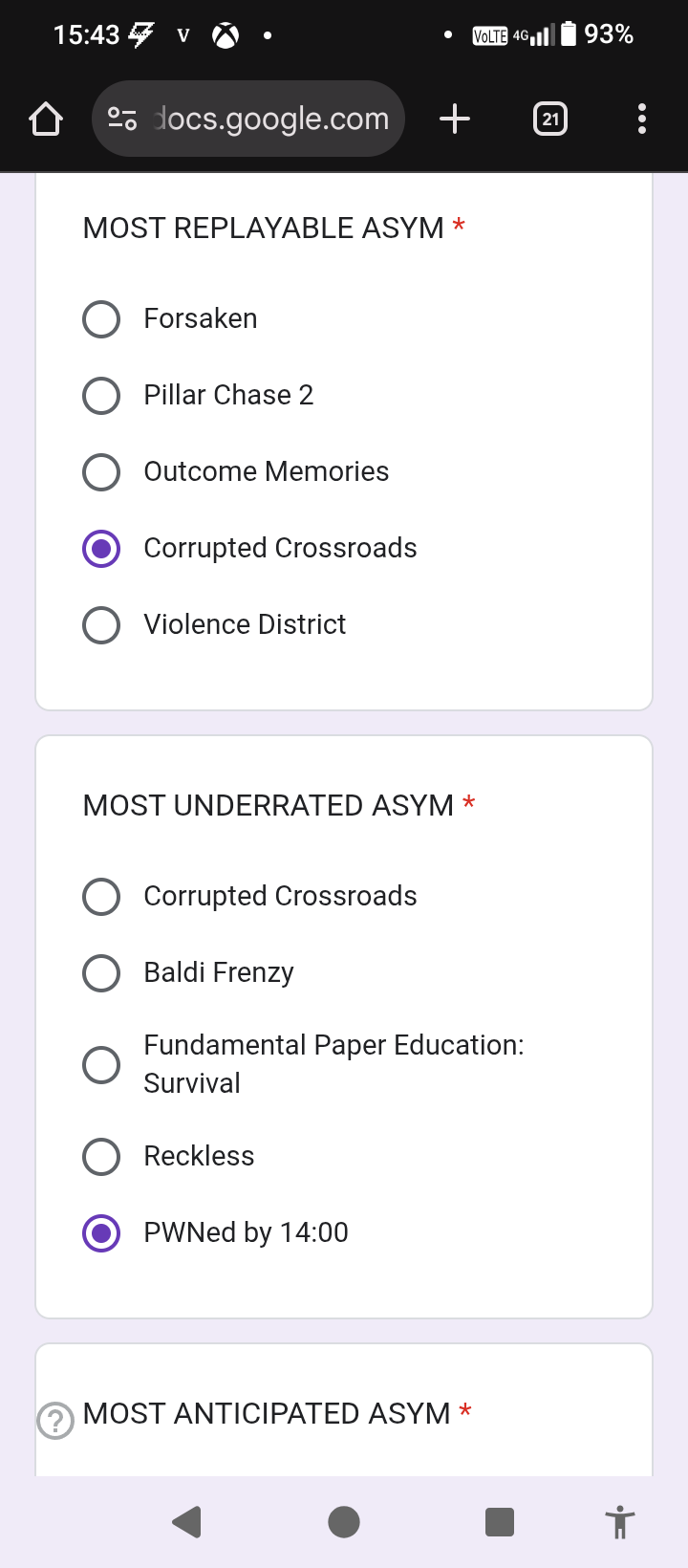Pick Violence District radio option
This screenshot has height=1568, width=688.
point(101,625)
